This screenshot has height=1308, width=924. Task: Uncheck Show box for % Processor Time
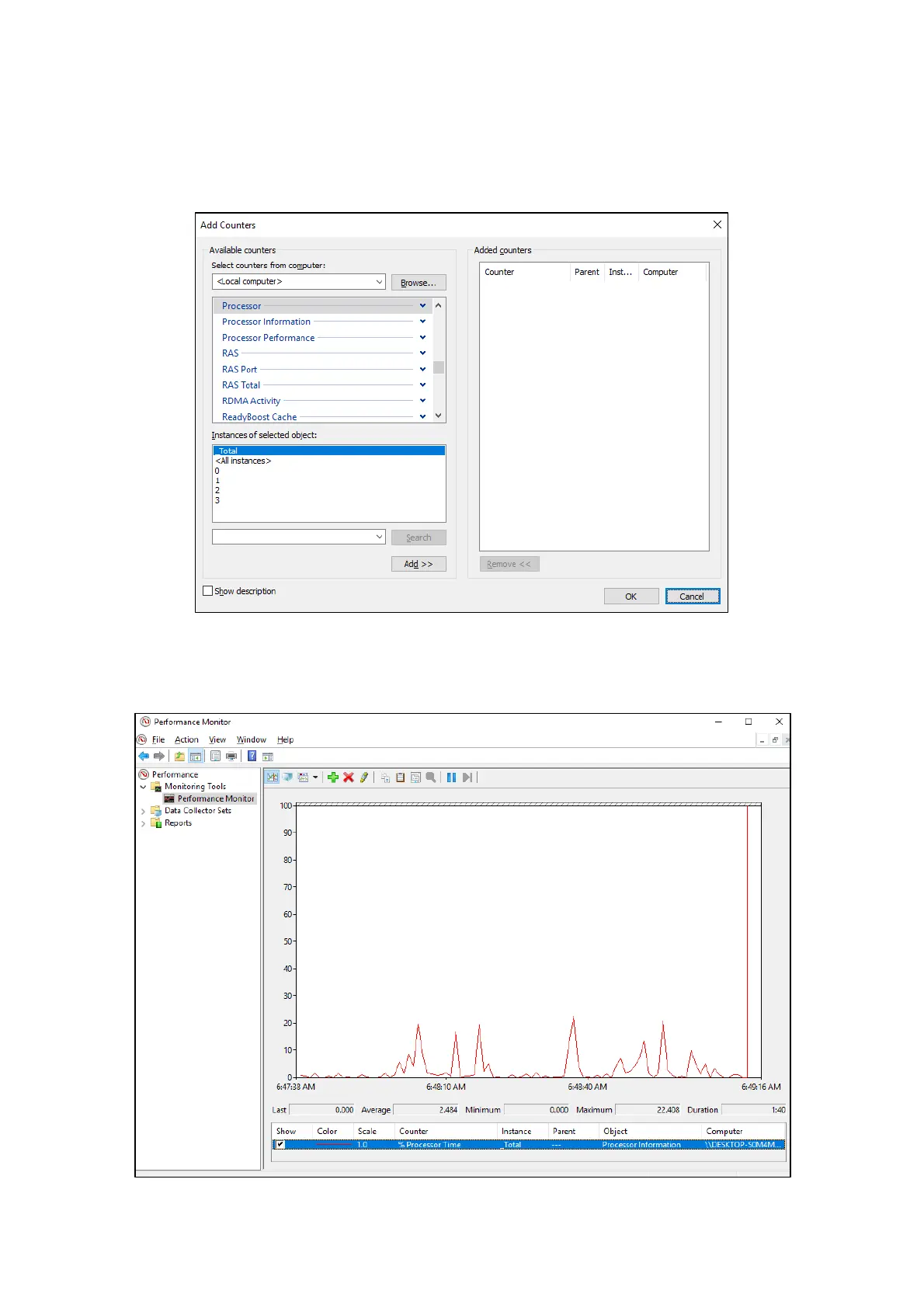280,1145
